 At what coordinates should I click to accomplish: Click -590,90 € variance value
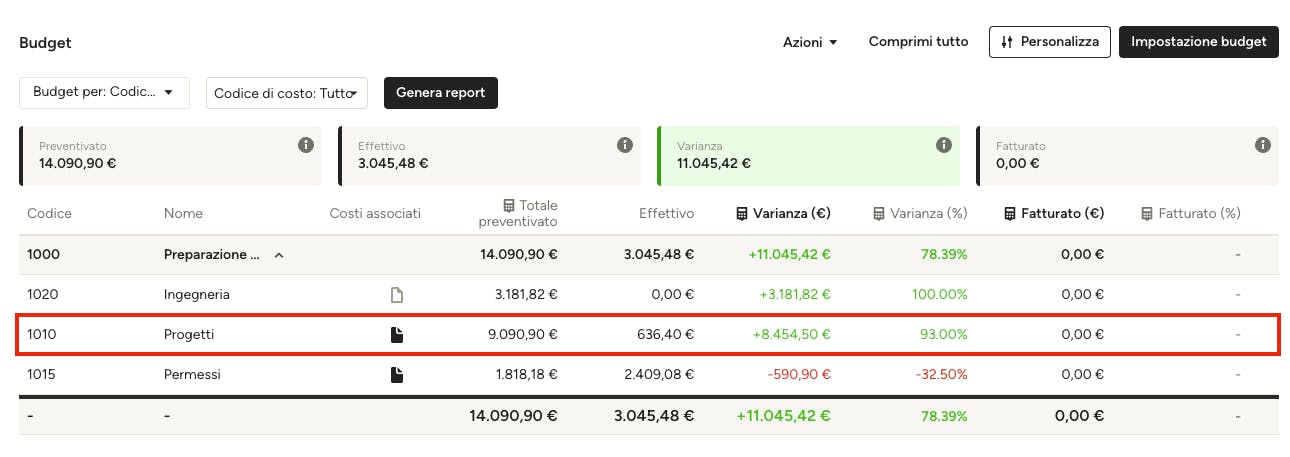798,375
